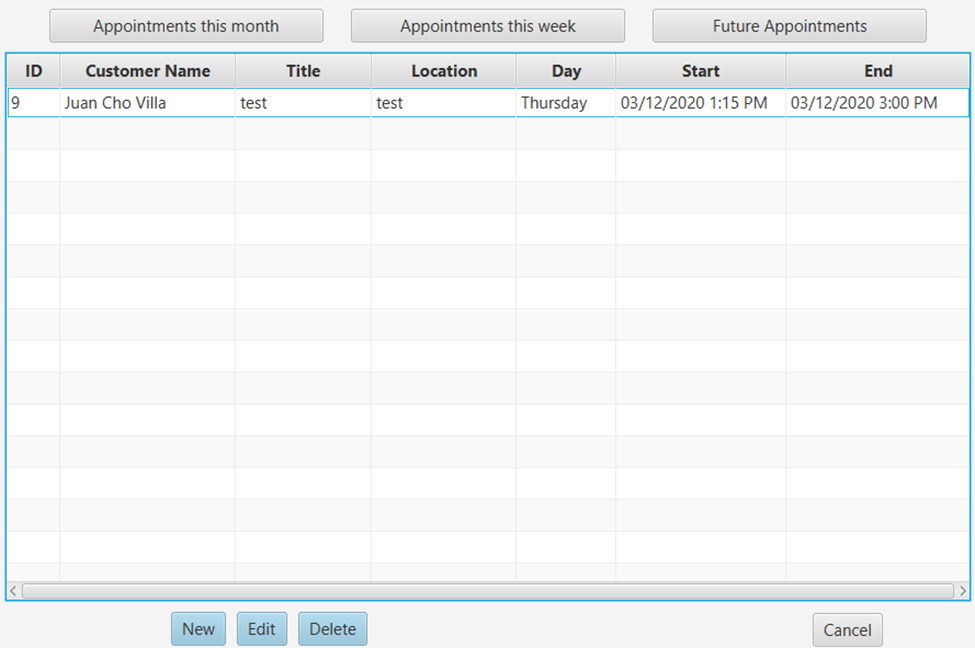The height and width of the screenshot is (648, 975).
Task: Click the Appointments this month button
Action: pyautogui.click(x=186, y=26)
